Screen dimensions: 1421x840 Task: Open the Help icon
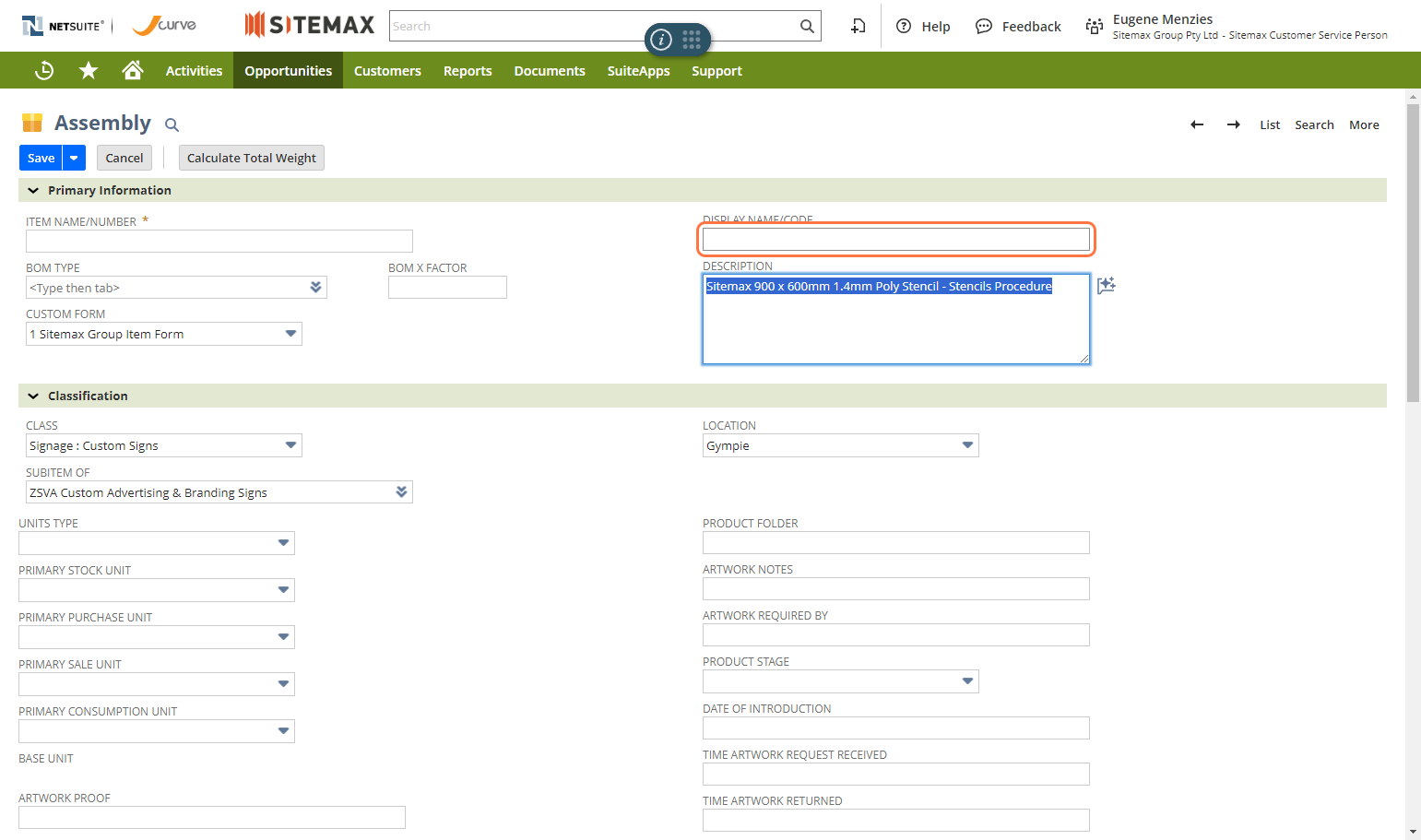[x=904, y=26]
